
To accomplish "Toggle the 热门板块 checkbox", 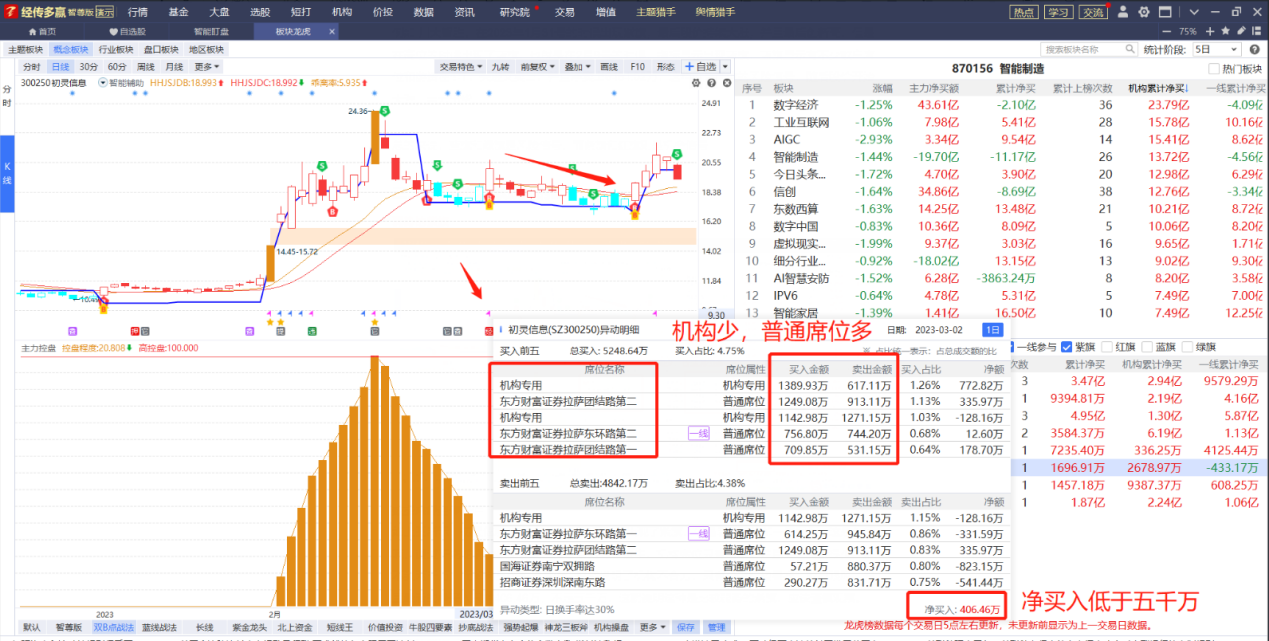I will point(1214,69).
